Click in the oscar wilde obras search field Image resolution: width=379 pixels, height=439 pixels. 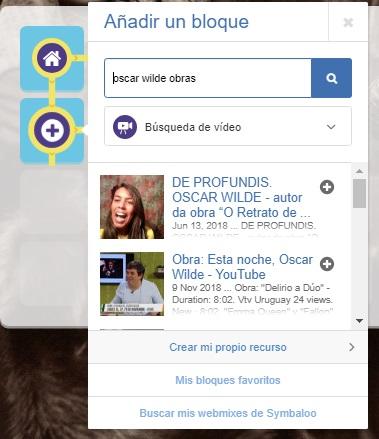[208, 78]
